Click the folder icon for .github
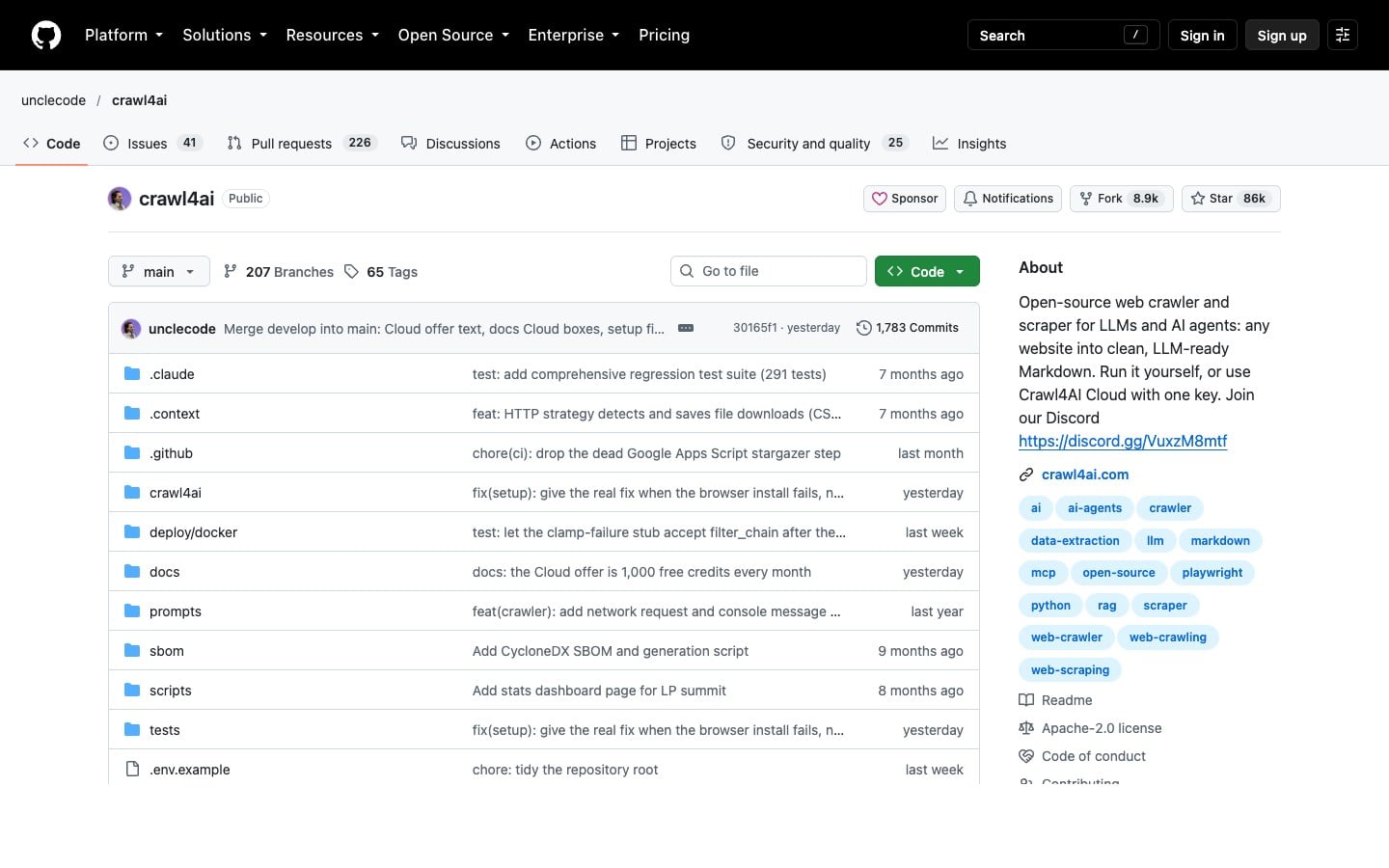 click(132, 452)
